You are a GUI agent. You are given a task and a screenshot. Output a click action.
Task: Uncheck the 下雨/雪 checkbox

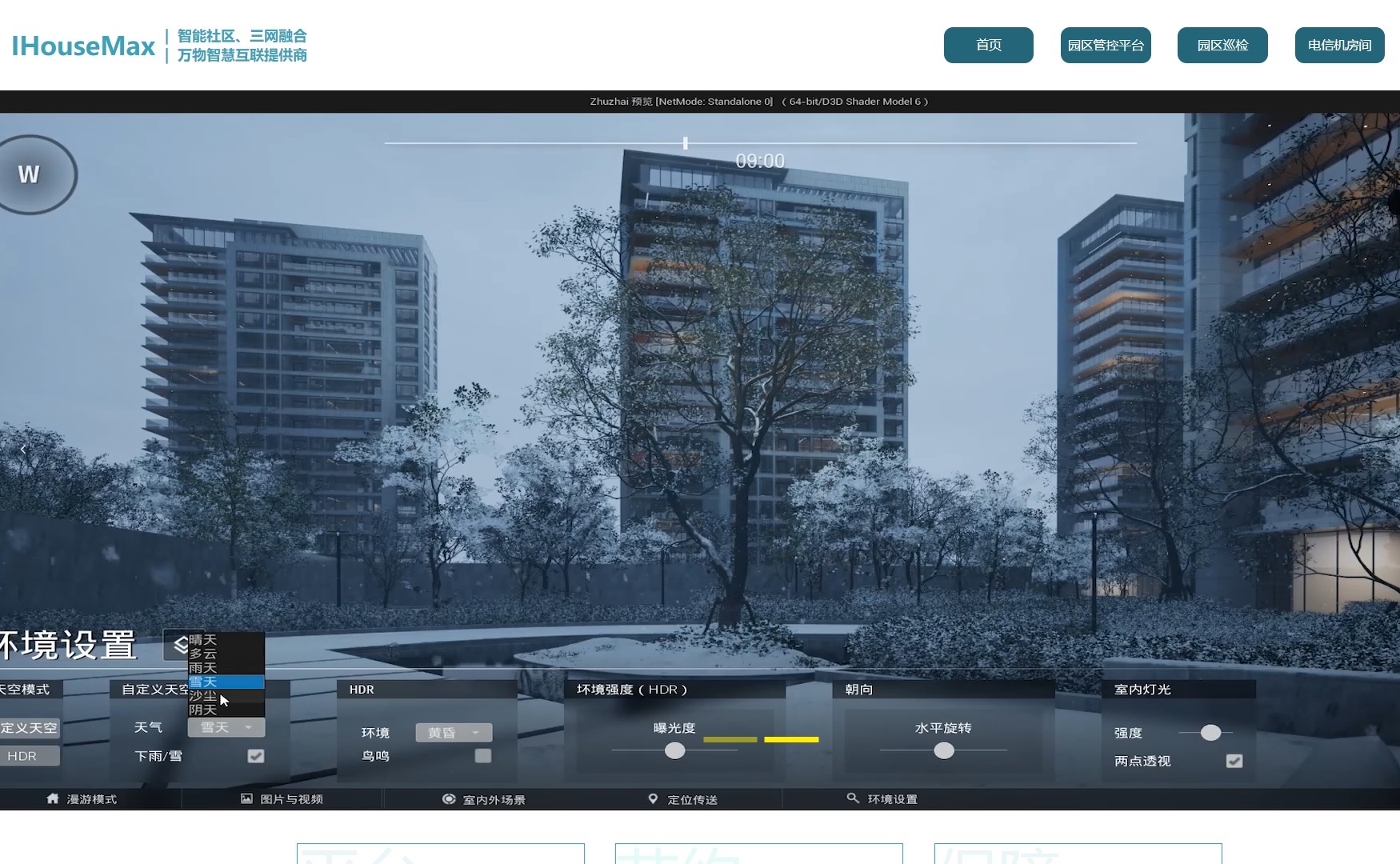tap(255, 756)
